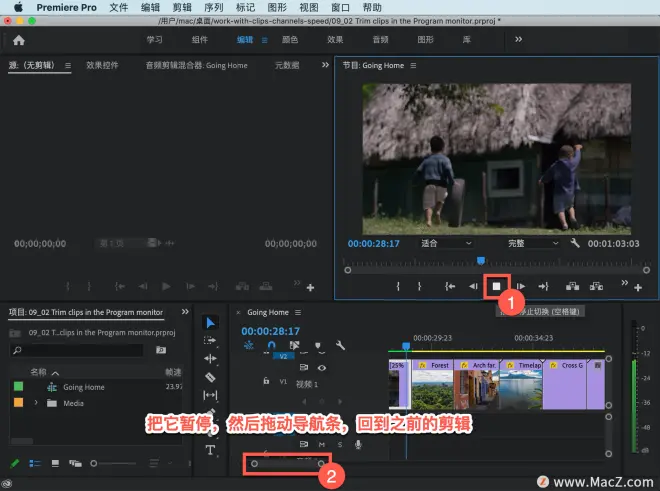The height and width of the screenshot is (491, 660).
Task: Switch to the 音频剪辑混合器 tab
Action: 196,65
